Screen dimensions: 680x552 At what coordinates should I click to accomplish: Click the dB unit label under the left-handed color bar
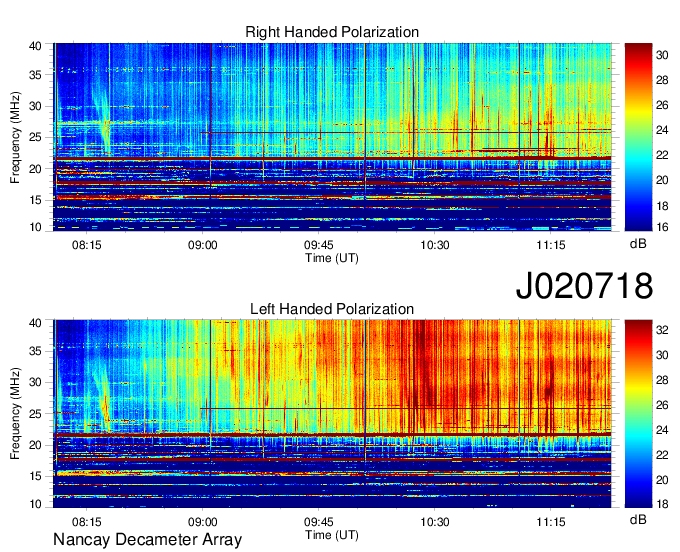[638, 519]
